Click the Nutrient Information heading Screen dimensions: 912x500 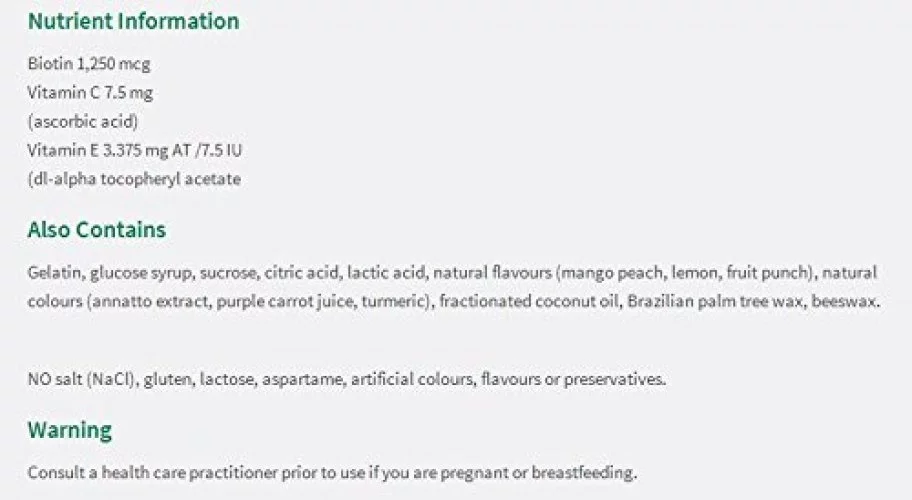133,21
